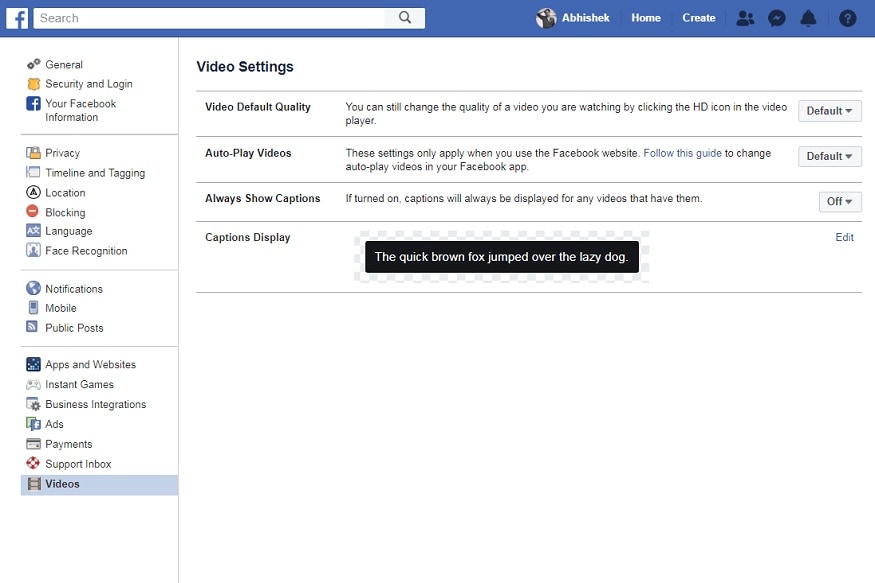Open Always Show Captions Off dropdown

(840, 201)
